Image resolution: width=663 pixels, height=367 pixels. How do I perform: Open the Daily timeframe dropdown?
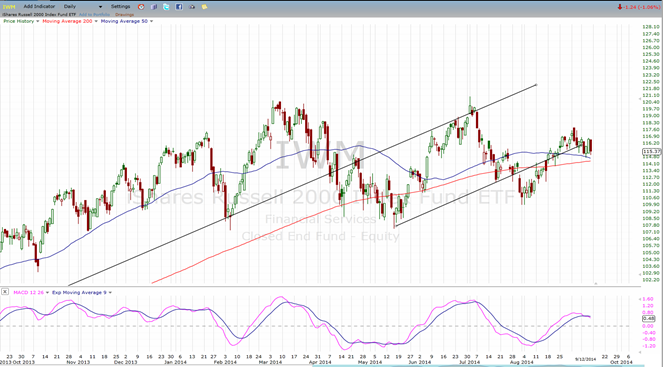[x=83, y=7]
